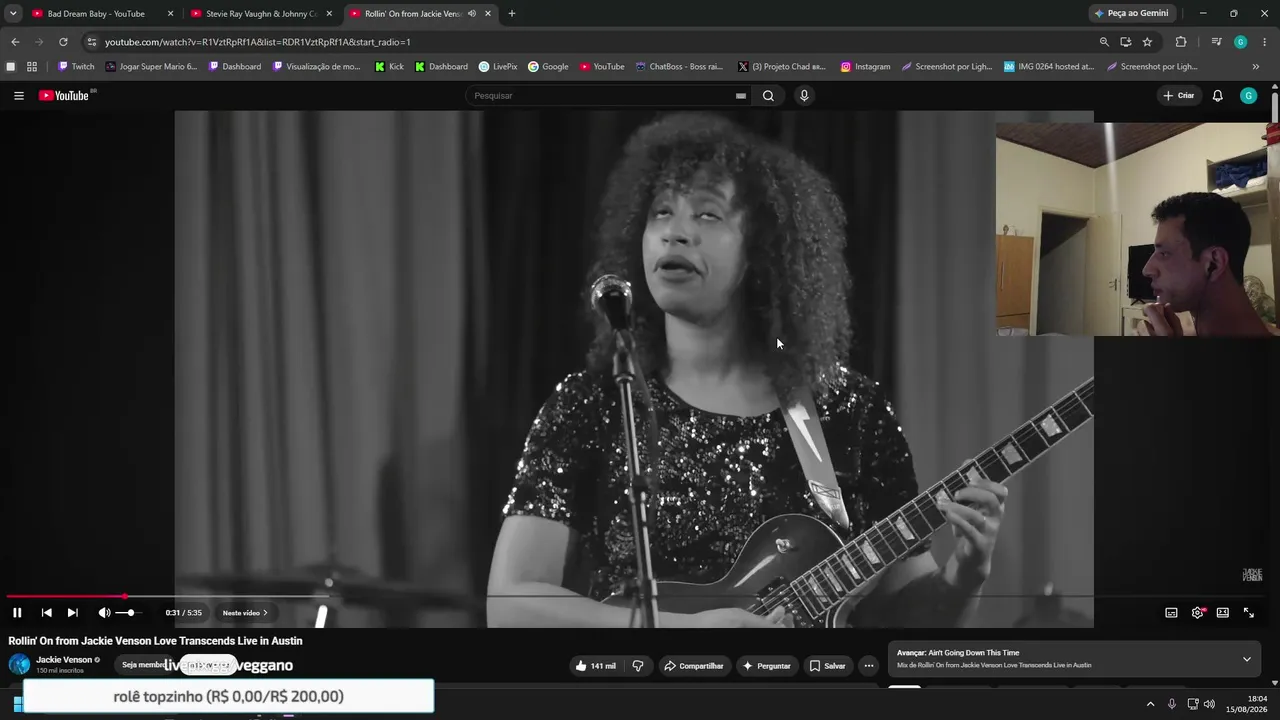Open the on-screen keyboard icon in search box

[740, 96]
